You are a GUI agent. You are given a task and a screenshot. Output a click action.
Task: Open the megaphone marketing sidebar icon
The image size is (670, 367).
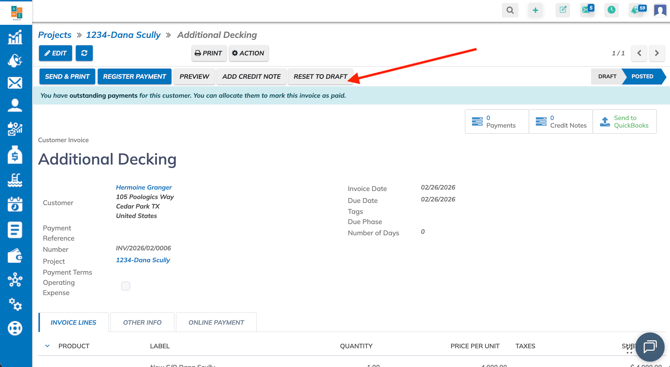coord(15,61)
